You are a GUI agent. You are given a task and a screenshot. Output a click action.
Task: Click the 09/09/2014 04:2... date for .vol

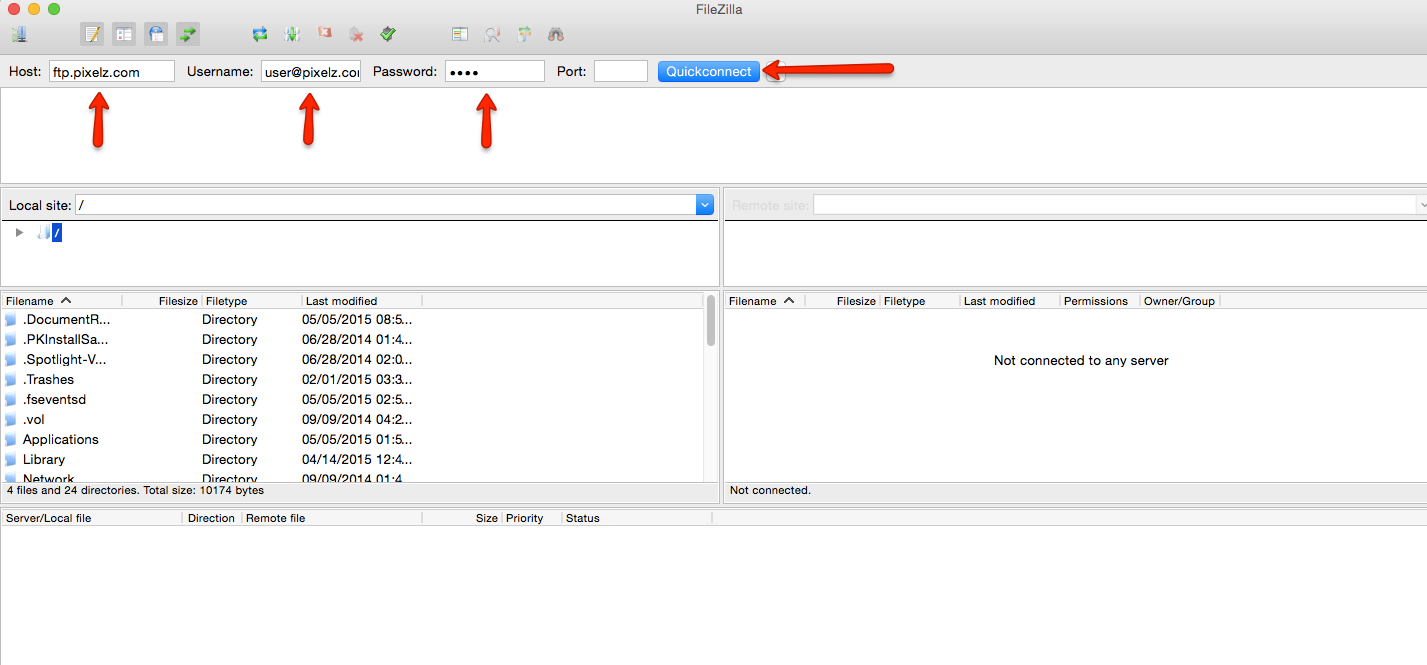click(x=357, y=420)
